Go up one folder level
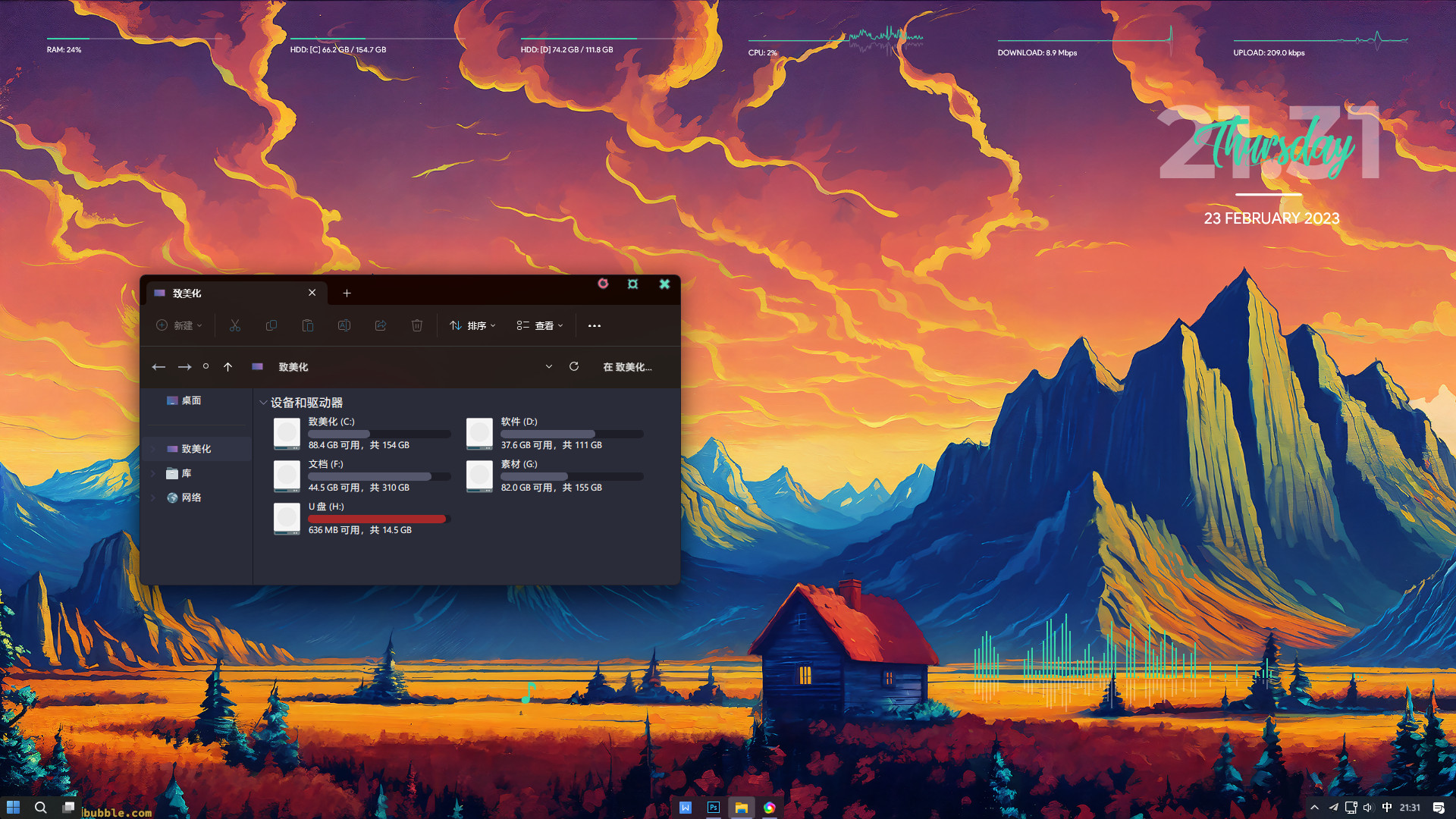This screenshot has height=819, width=1456. [227, 366]
